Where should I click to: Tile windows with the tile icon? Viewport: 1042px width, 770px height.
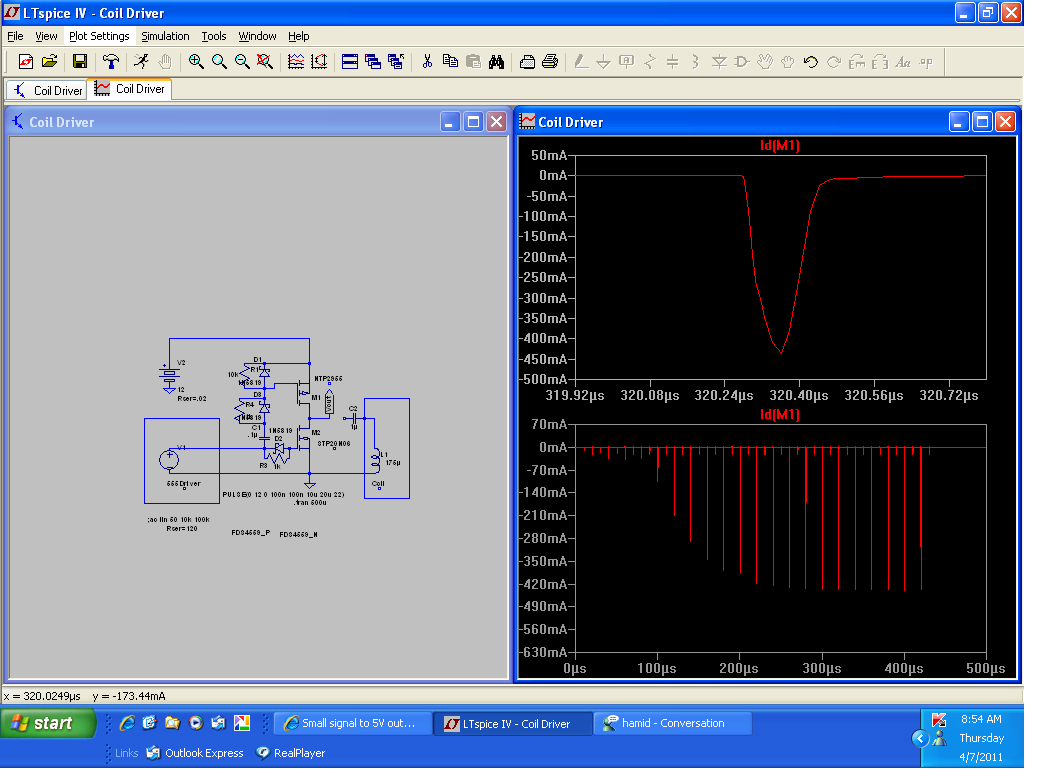tap(350, 62)
